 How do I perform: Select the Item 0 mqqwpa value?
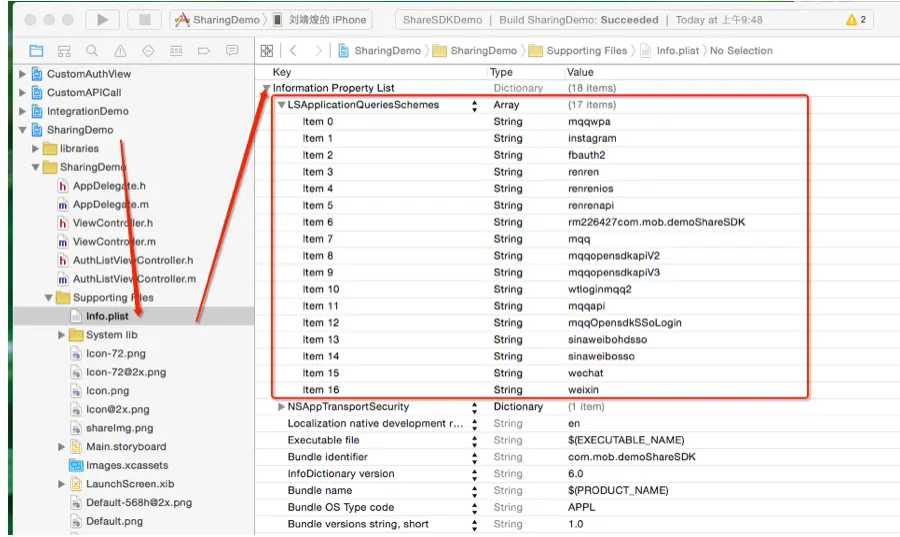click(589, 122)
